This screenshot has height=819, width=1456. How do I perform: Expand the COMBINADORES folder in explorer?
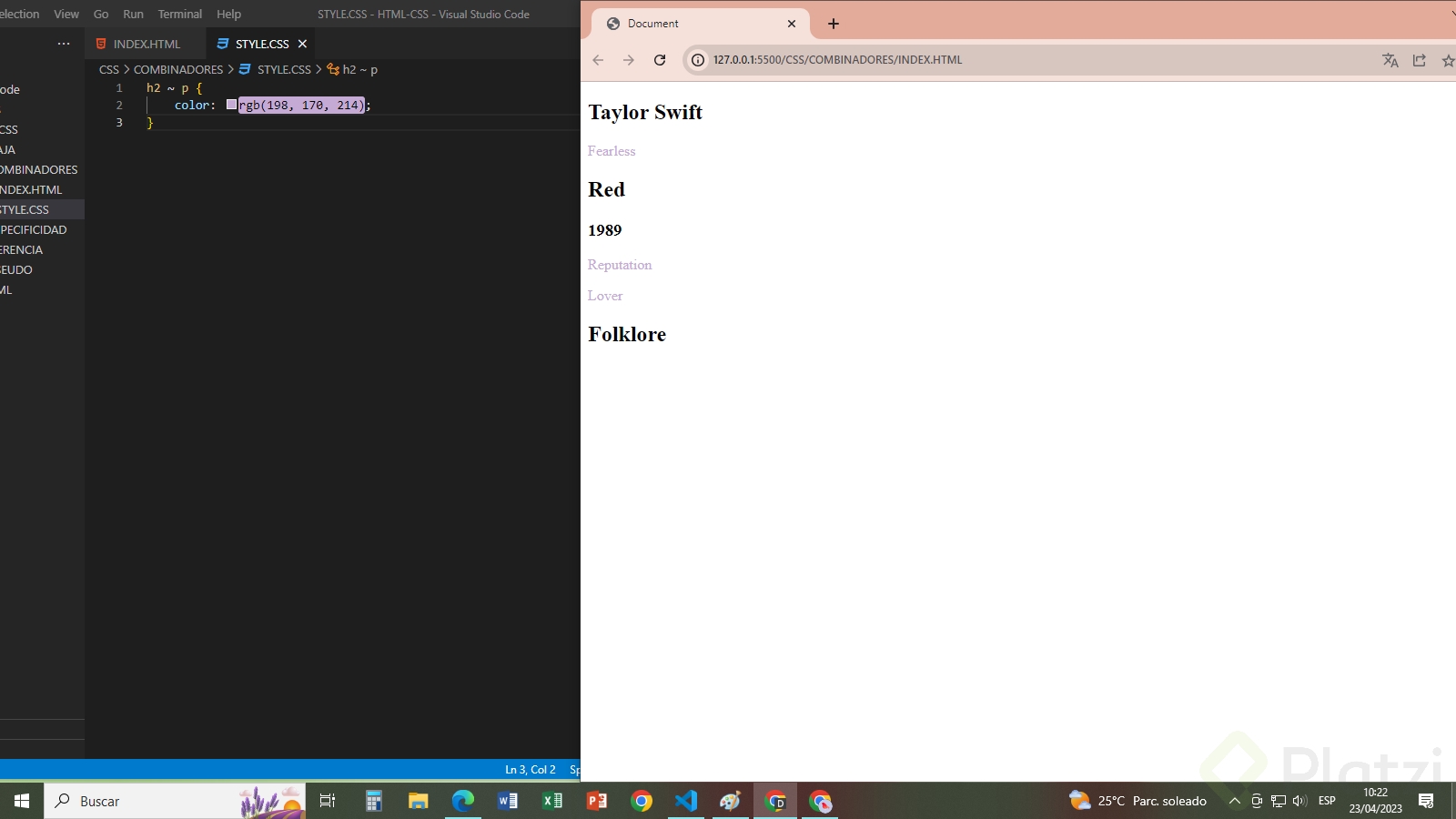pyautogui.click(x=42, y=169)
